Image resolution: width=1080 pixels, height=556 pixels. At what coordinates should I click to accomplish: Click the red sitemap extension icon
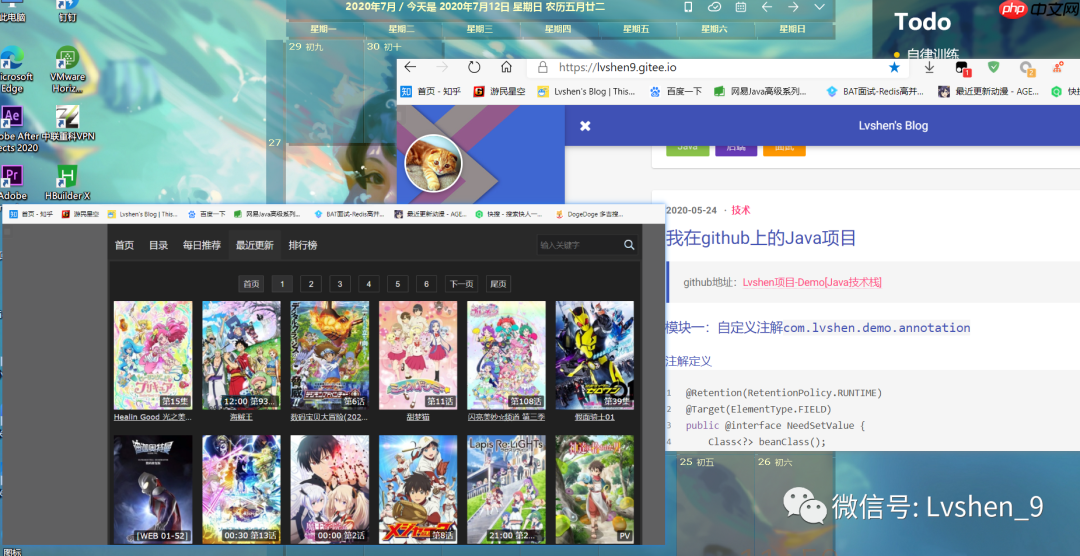[1057, 68]
